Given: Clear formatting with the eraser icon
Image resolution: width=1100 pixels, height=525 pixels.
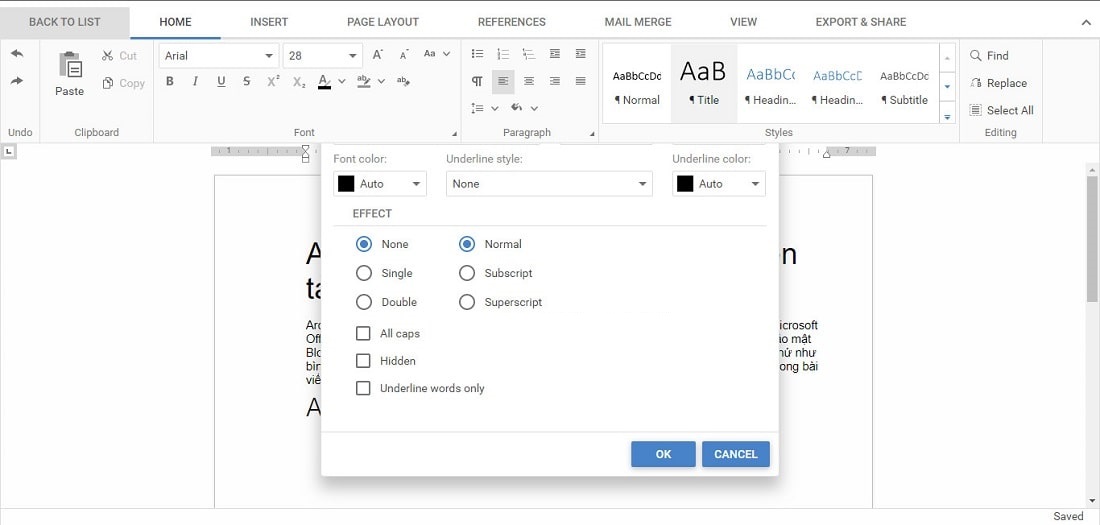Looking at the screenshot, I should [403, 81].
